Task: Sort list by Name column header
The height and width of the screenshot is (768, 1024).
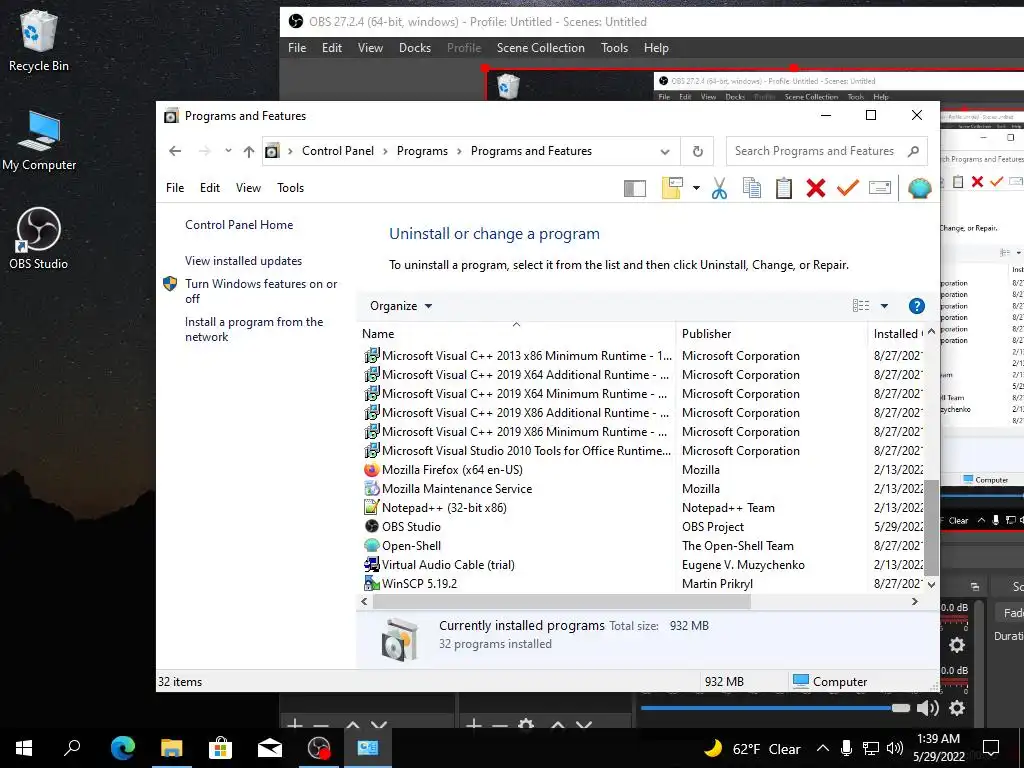Action: [516, 334]
